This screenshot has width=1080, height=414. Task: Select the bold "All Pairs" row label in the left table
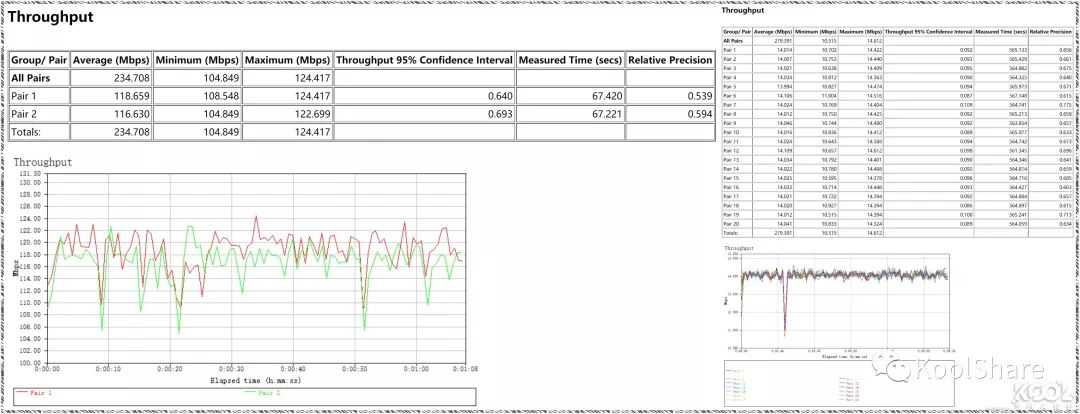click(x=31, y=78)
